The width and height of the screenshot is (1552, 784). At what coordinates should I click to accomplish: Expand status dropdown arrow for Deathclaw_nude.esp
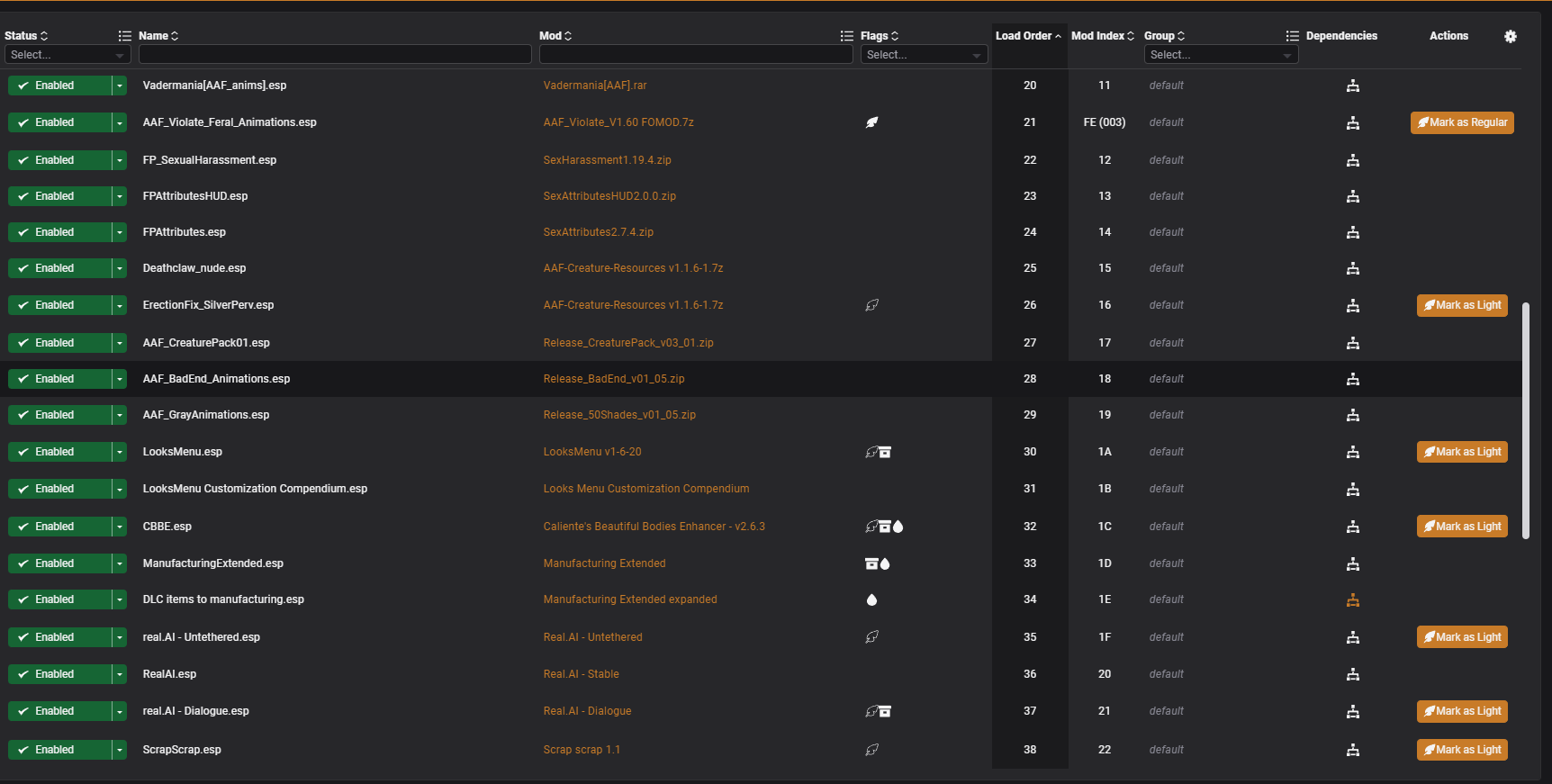click(120, 268)
